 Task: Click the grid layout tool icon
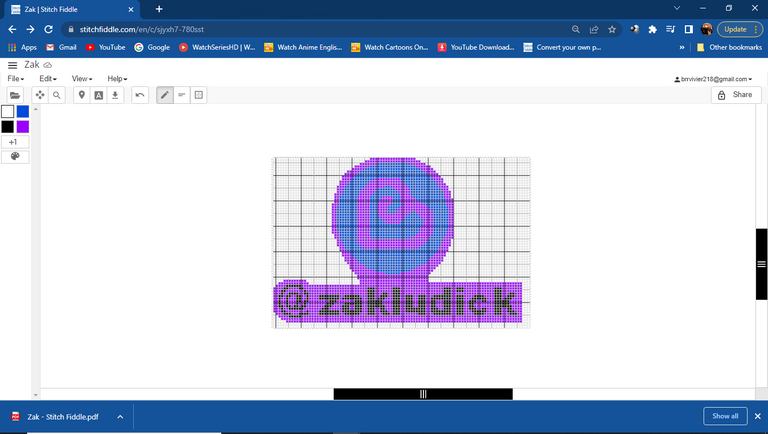pos(198,95)
